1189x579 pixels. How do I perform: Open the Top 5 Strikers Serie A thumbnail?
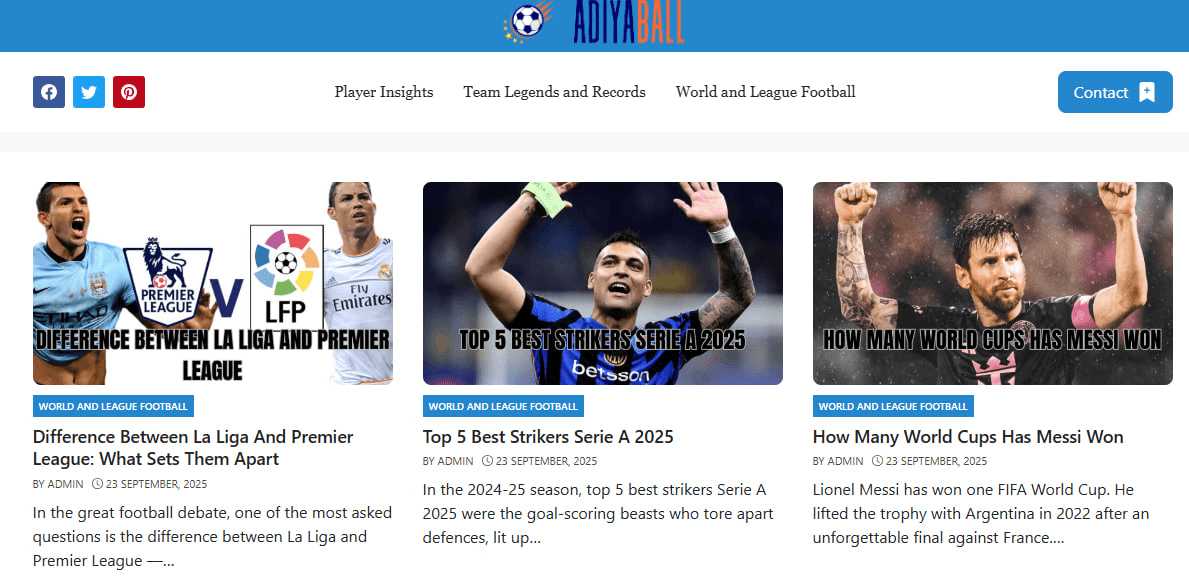(603, 283)
